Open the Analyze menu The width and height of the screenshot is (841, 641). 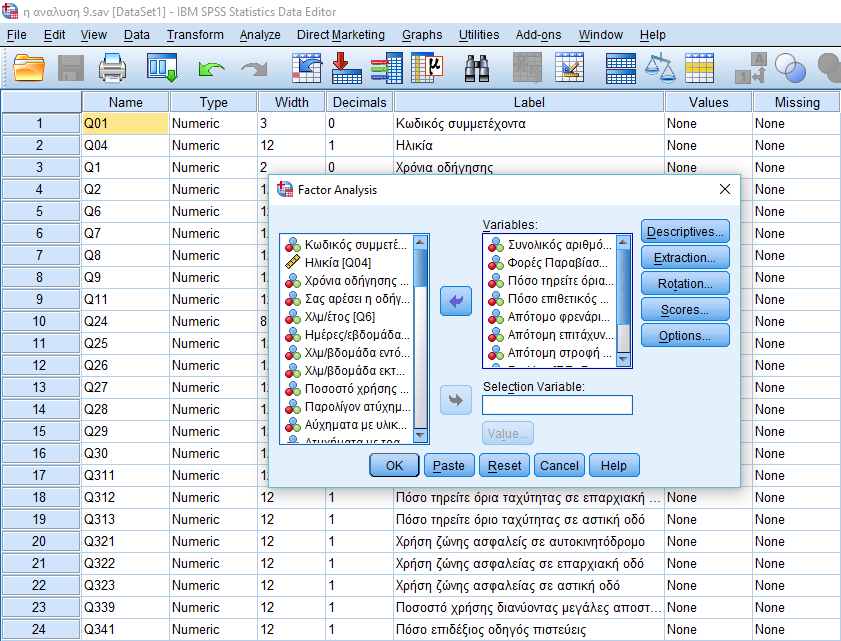click(260, 35)
